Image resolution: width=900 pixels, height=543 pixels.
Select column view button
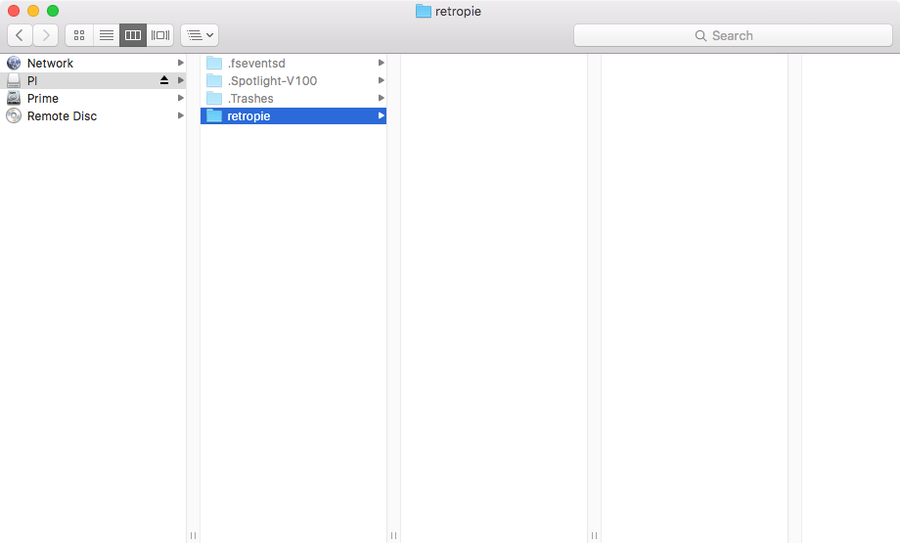click(133, 35)
